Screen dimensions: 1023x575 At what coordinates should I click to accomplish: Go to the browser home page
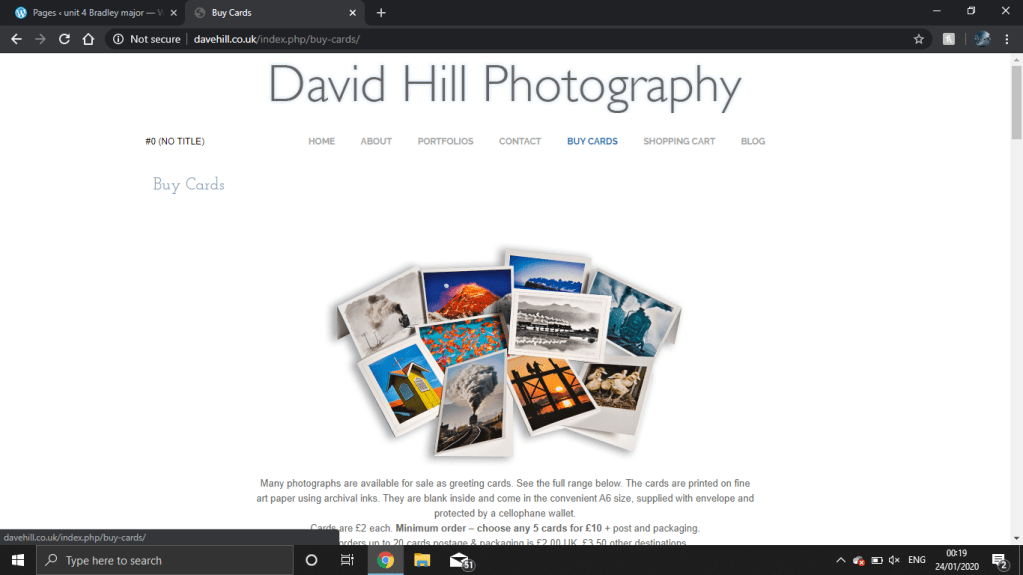tap(88, 39)
